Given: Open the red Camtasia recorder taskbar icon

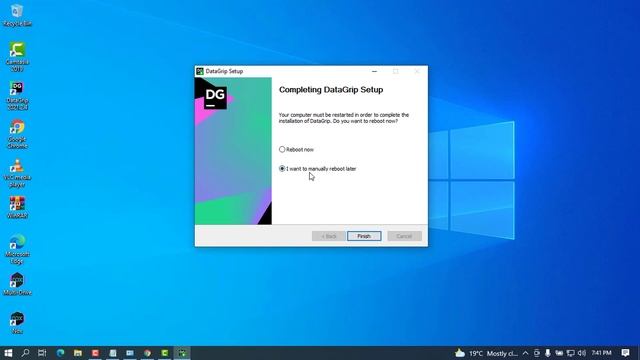Looking at the screenshot, I should click(95, 353).
